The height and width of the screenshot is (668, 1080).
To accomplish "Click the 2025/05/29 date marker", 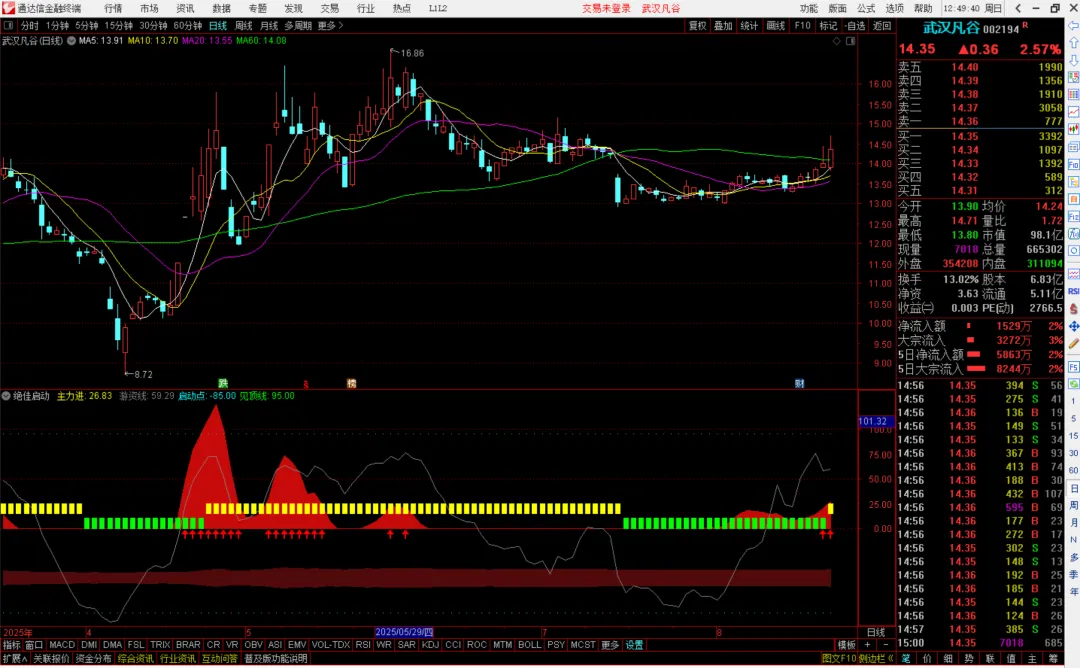I will (404, 632).
